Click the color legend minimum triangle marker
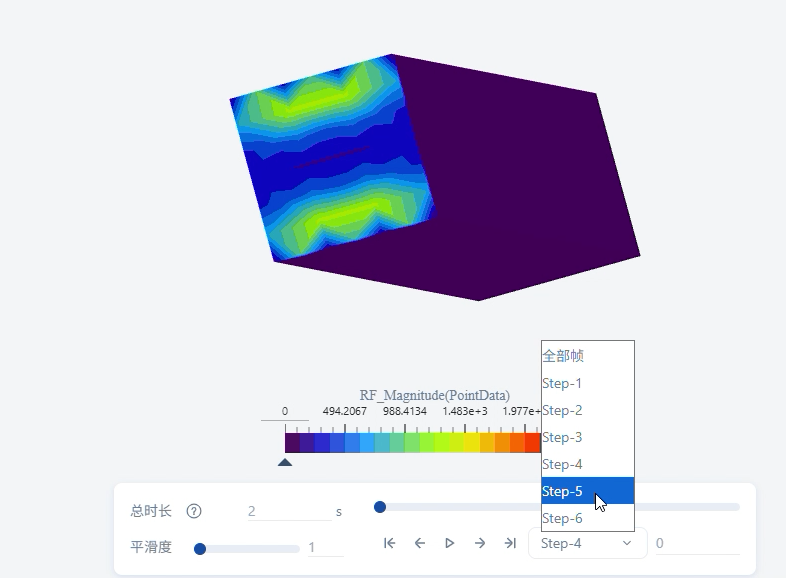This screenshot has width=786, height=578. [x=285, y=462]
